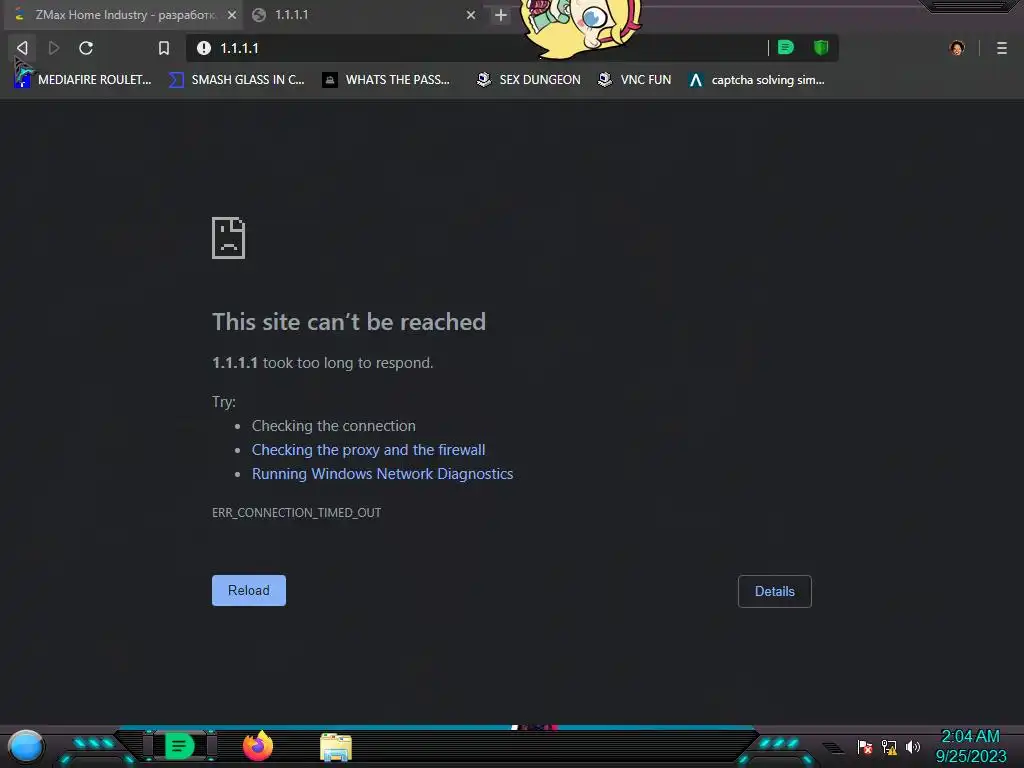This screenshot has width=1024, height=768.
Task: Close the ZMax Home Industry tab
Action: click(232, 15)
